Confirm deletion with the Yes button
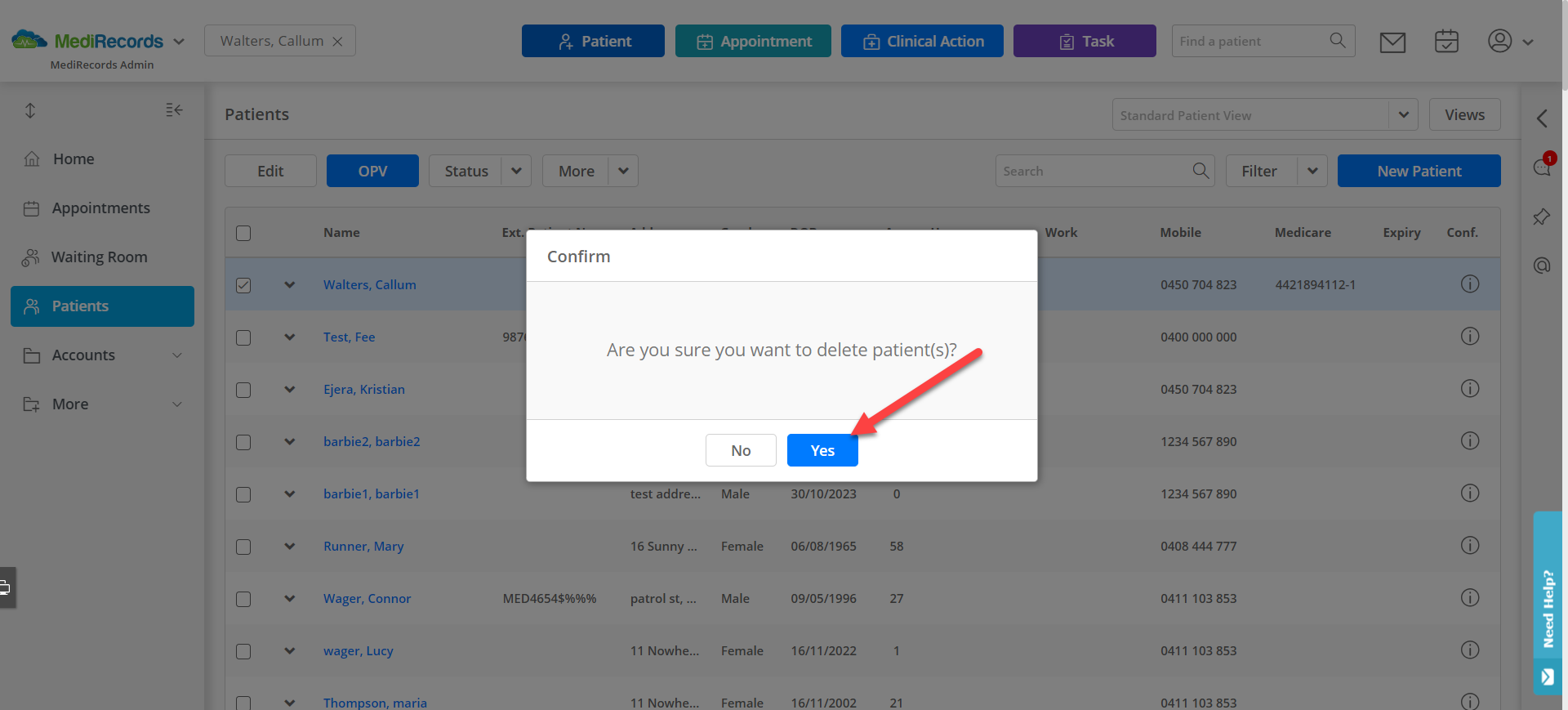Viewport: 1568px width, 710px height. pos(822,450)
